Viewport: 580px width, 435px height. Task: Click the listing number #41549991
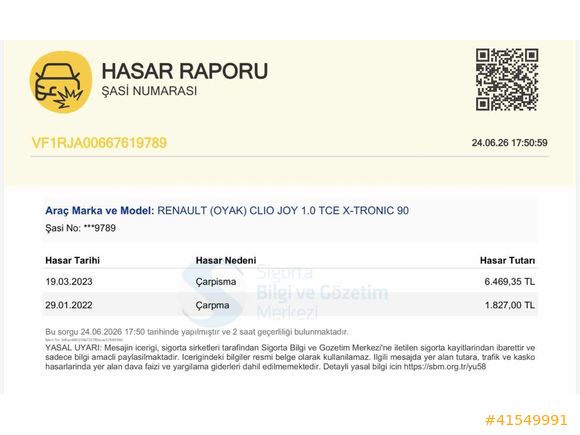[x=526, y=421]
